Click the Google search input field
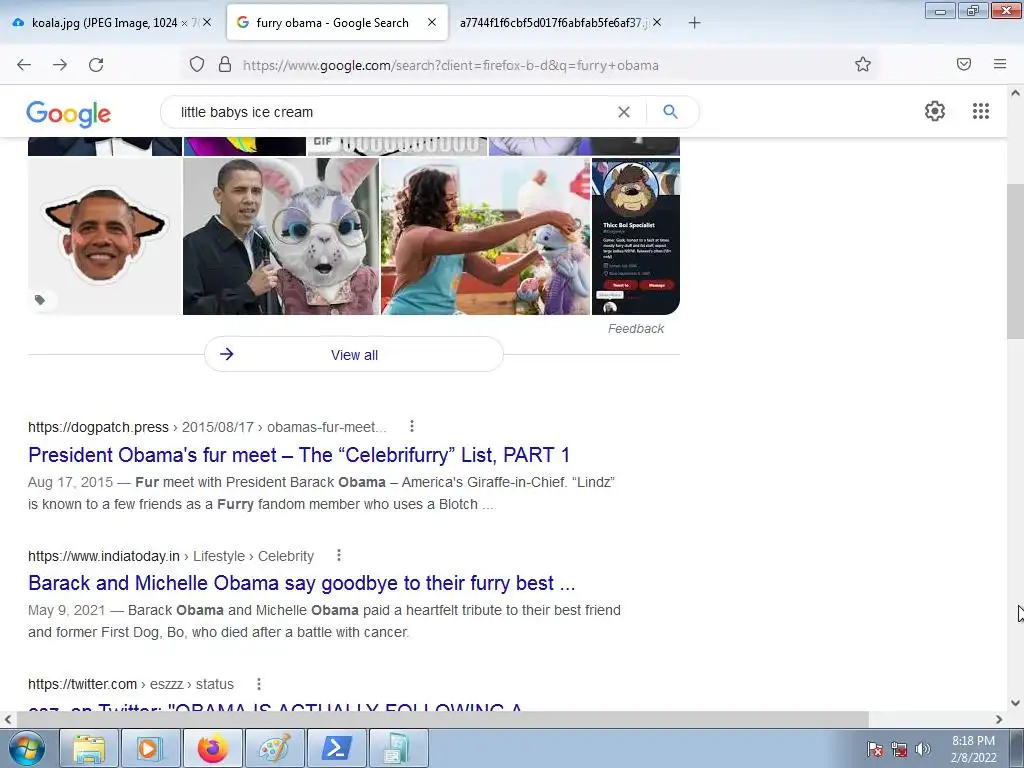 392,112
